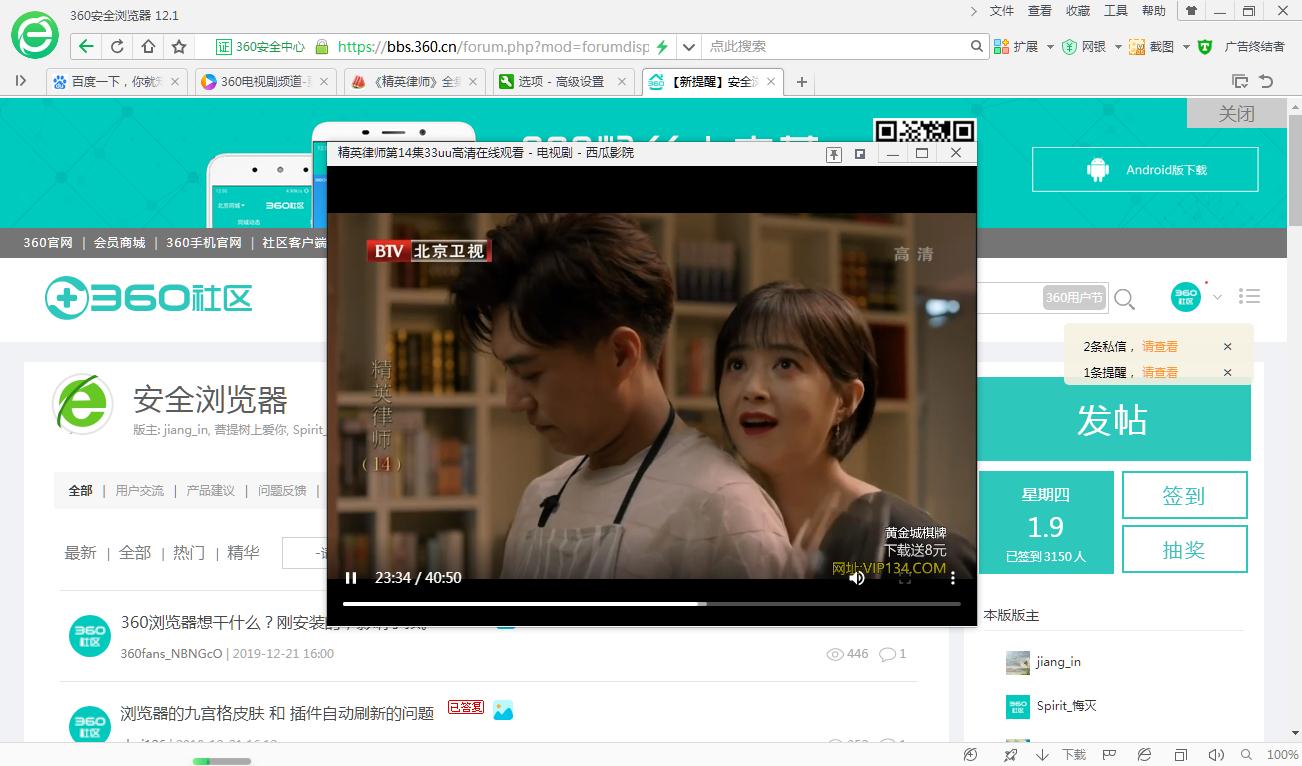Pause the video playback
1302x766 pixels.
coord(351,578)
